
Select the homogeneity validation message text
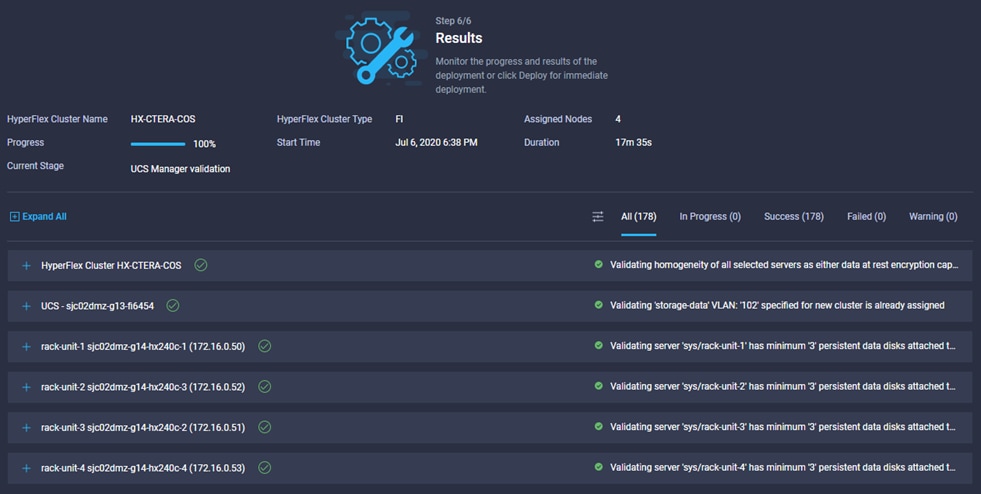point(784,265)
